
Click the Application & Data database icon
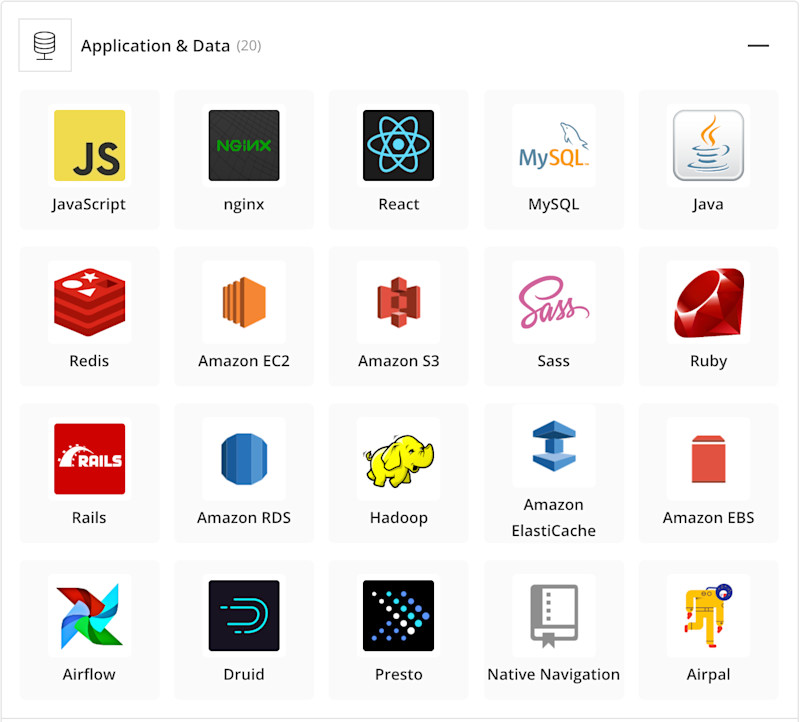(45, 45)
